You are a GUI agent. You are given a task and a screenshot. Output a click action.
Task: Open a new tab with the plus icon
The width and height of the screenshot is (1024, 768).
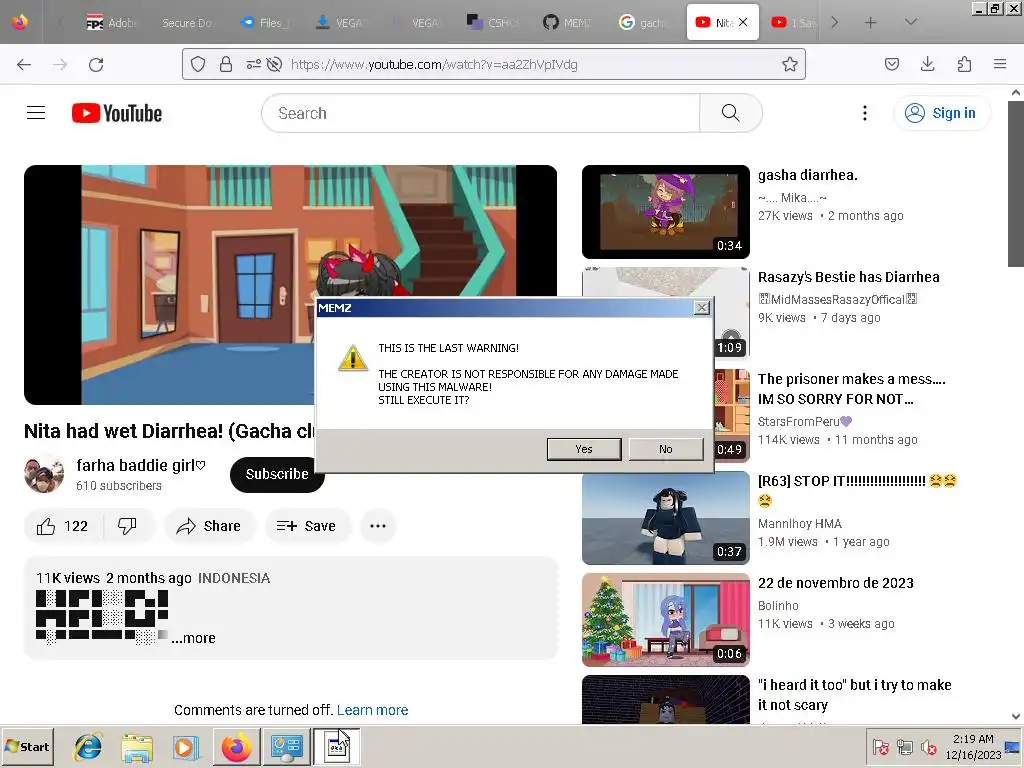tap(871, 23)
